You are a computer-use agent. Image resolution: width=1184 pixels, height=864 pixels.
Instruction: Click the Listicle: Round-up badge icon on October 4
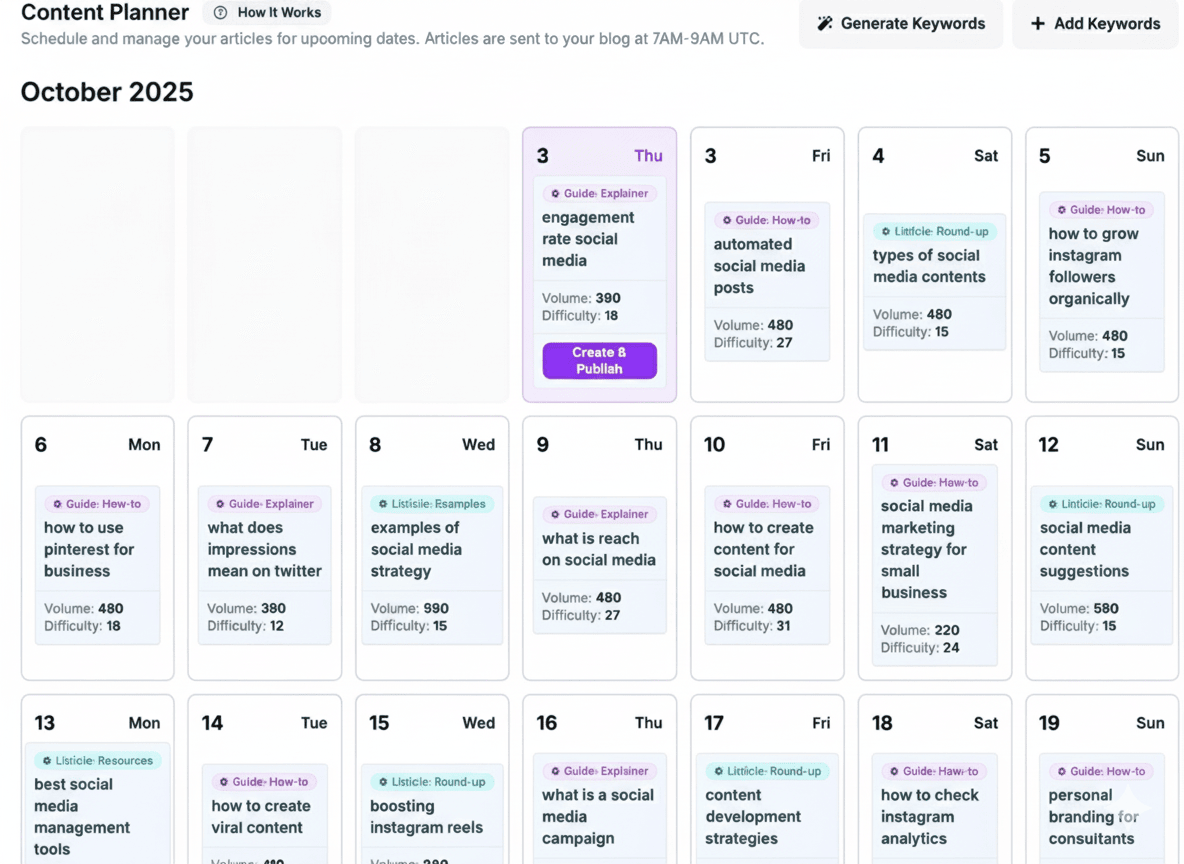pyautogui.click(x=888, y=230)
